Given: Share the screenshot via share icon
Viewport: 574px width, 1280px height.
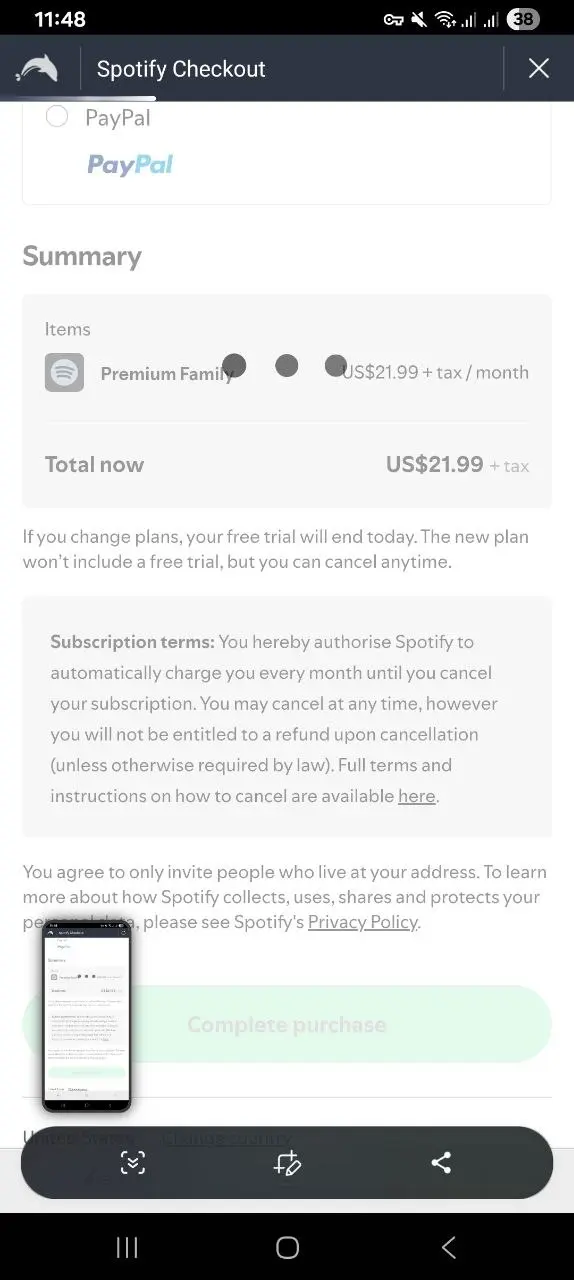Looking at the screenshot, I should click(x=441, y=1162).
